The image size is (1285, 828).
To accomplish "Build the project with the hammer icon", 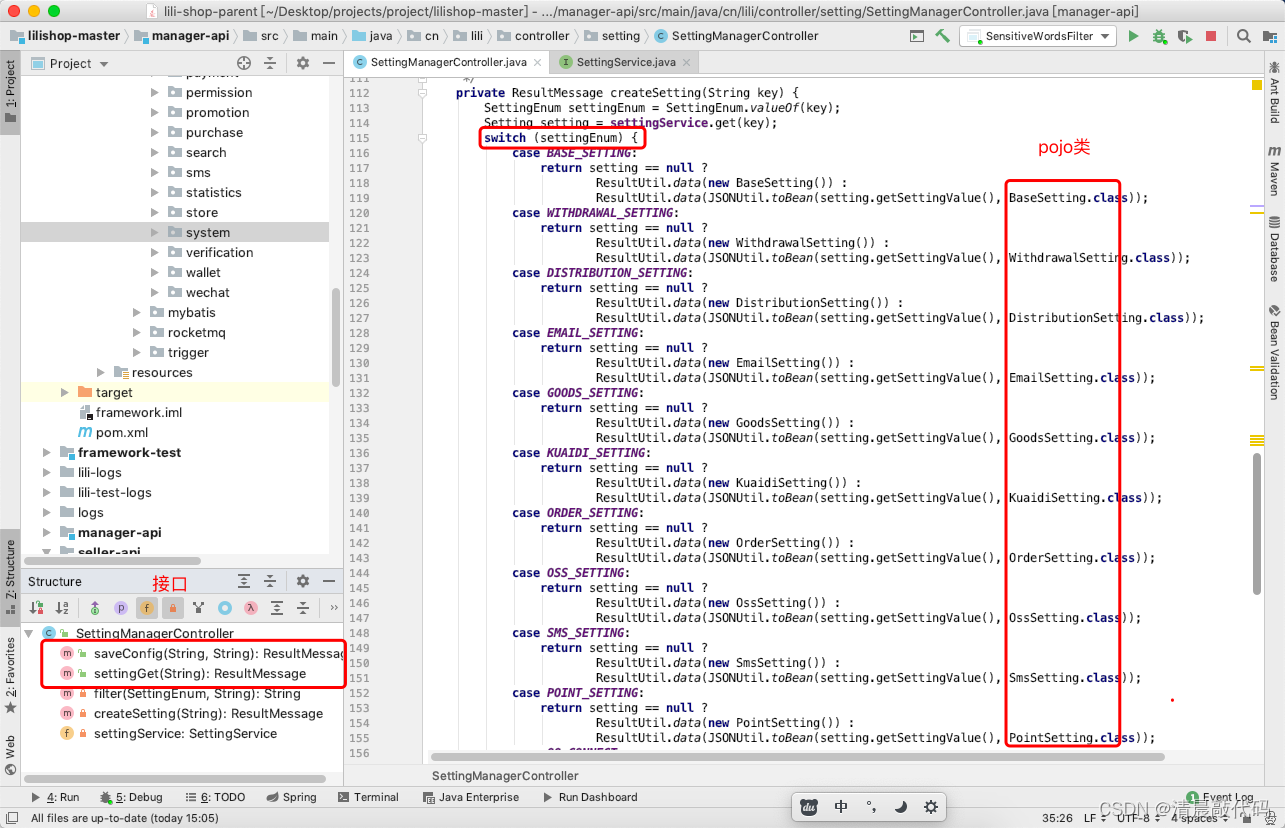I will point(942,36).
